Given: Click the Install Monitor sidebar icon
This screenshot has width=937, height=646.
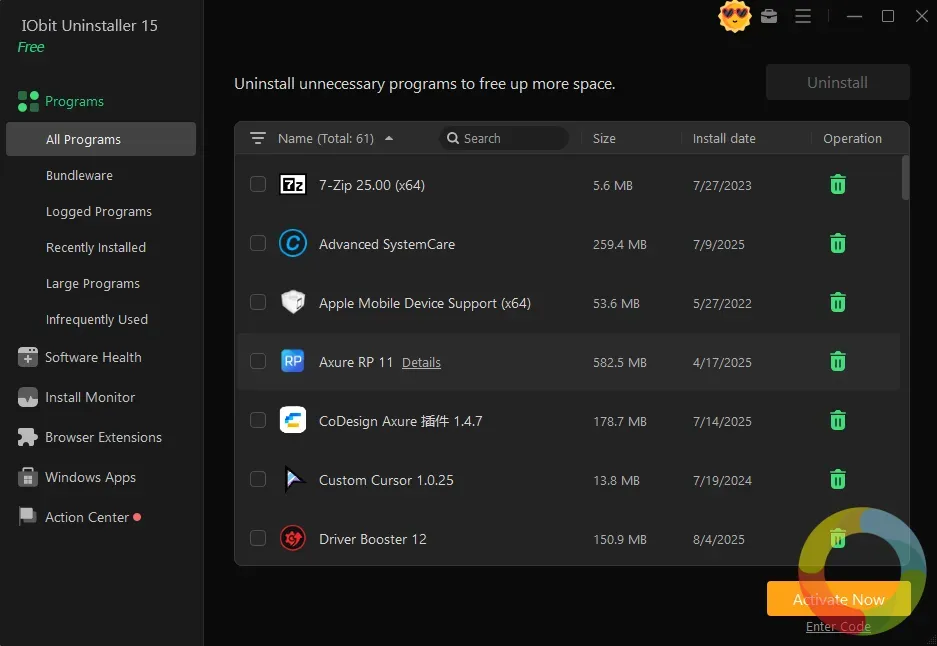Looking at the screenshot, I should [27, 397].
